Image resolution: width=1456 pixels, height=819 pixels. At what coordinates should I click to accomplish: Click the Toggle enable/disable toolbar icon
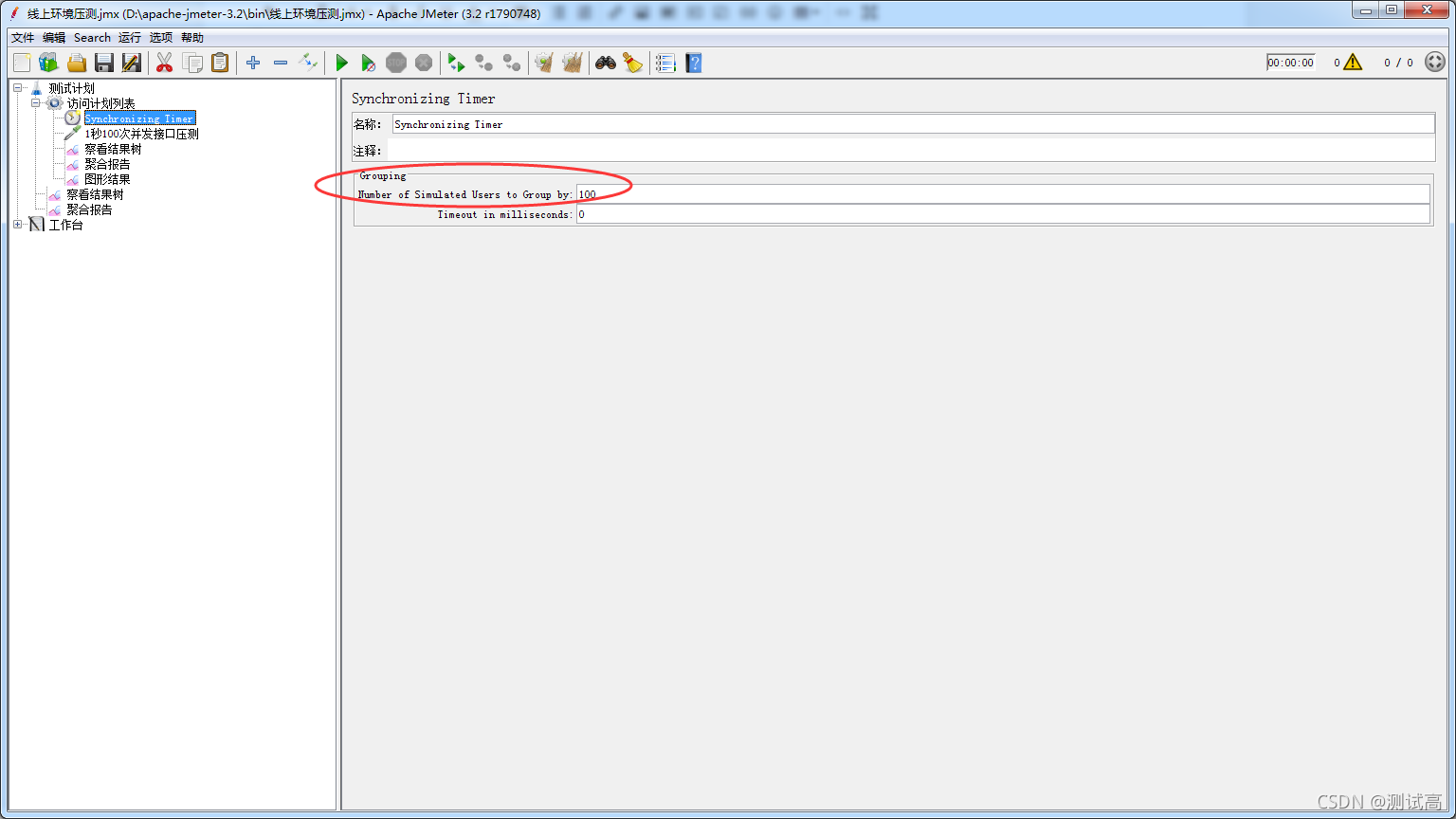point(308,63)
